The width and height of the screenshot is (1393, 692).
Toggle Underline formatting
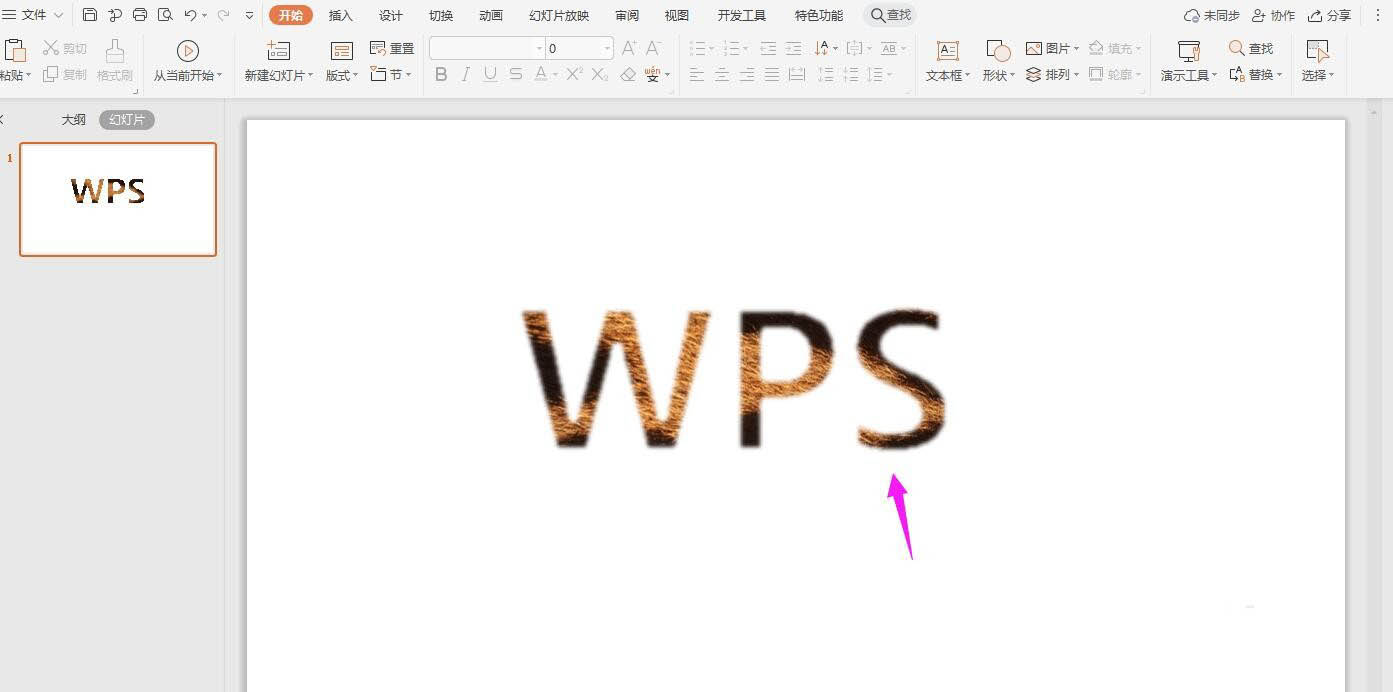click(x=490, y=75)
